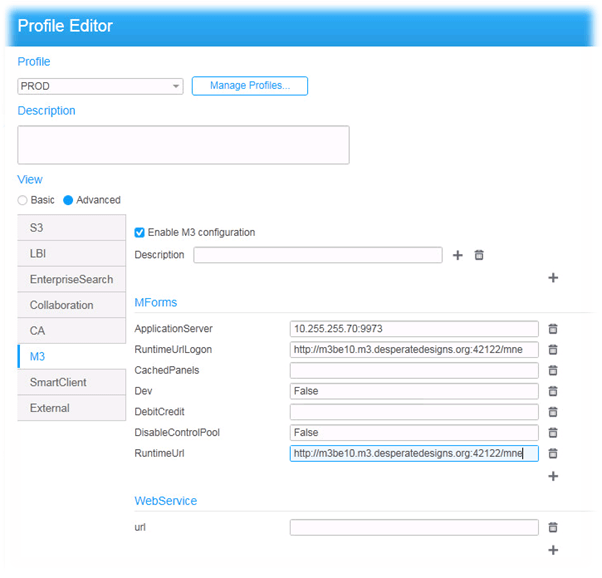Viewport: 602px width, 578px height.
Task: Delete the DisableControlPool entry
Action: tap(552, 433)
